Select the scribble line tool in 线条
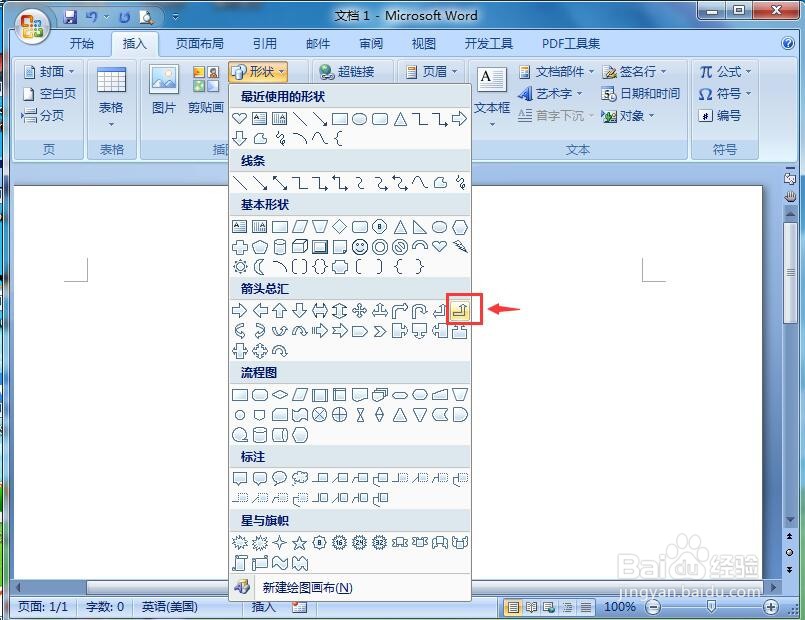 [461, 183]
